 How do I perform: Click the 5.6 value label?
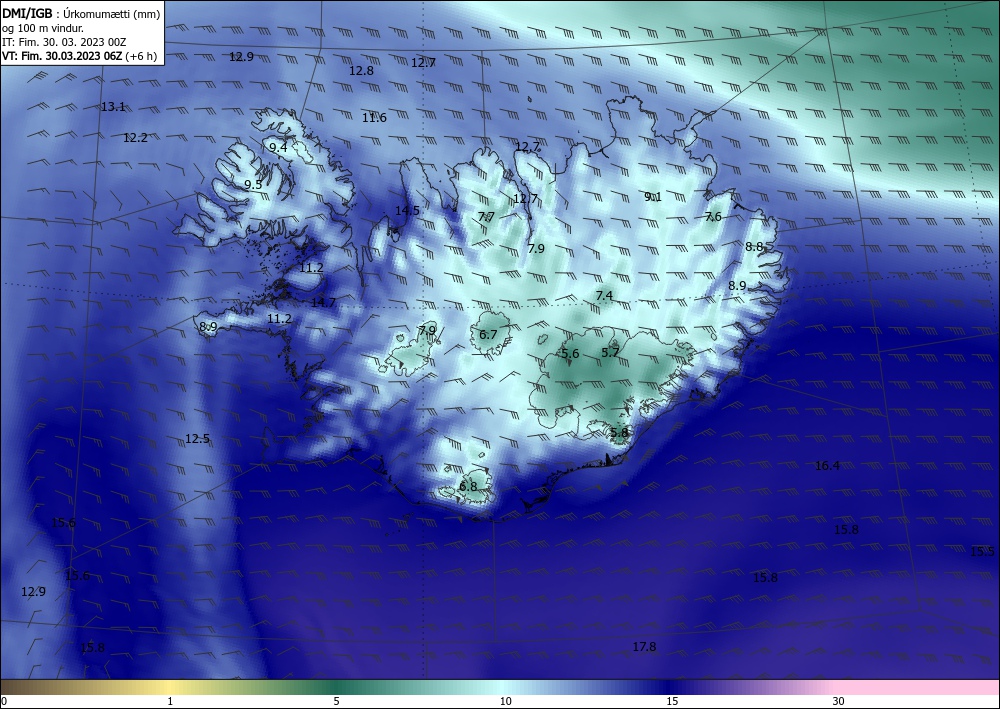570,354
